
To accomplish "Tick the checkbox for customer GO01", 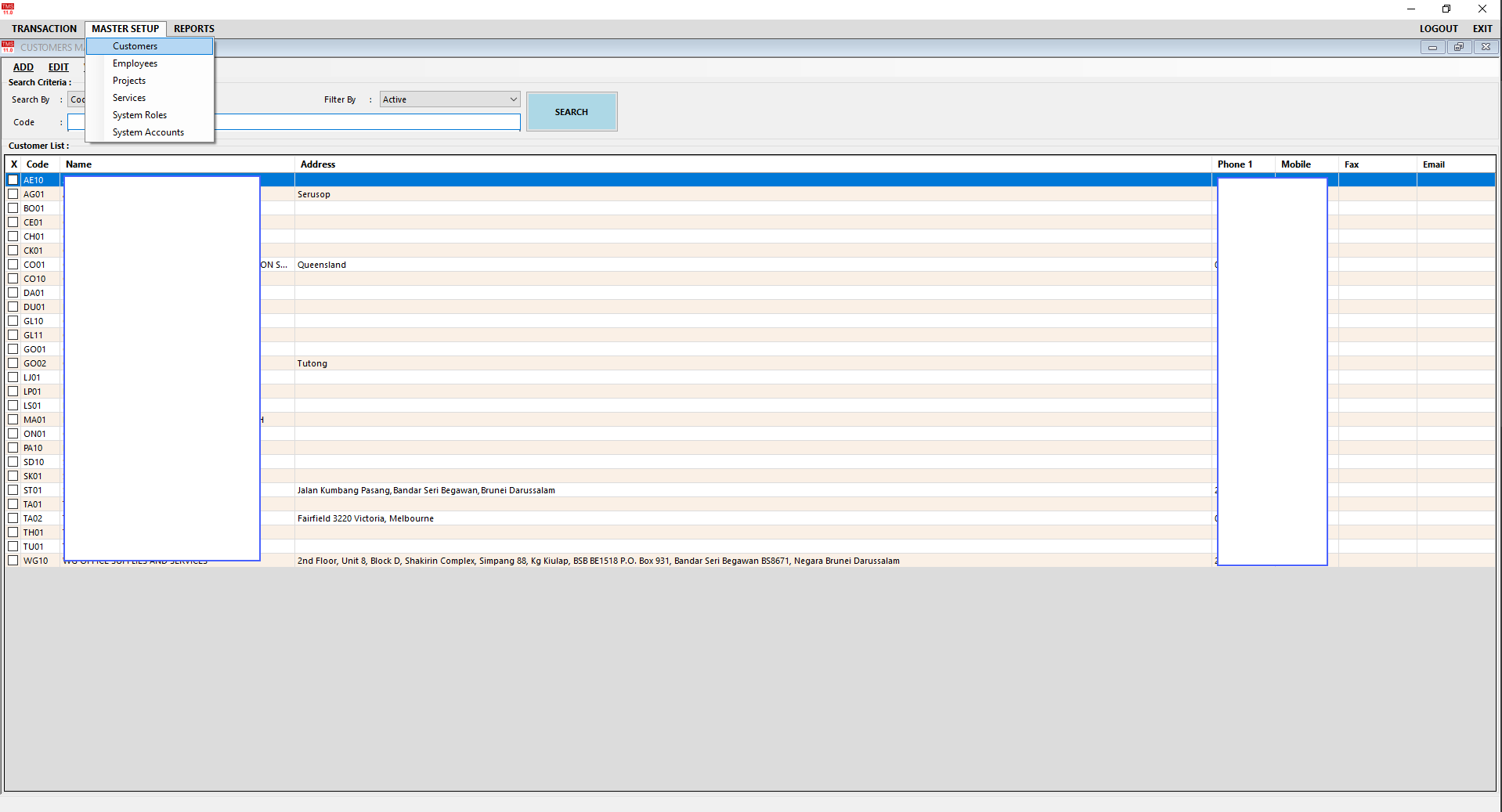I will click(13, 349).
